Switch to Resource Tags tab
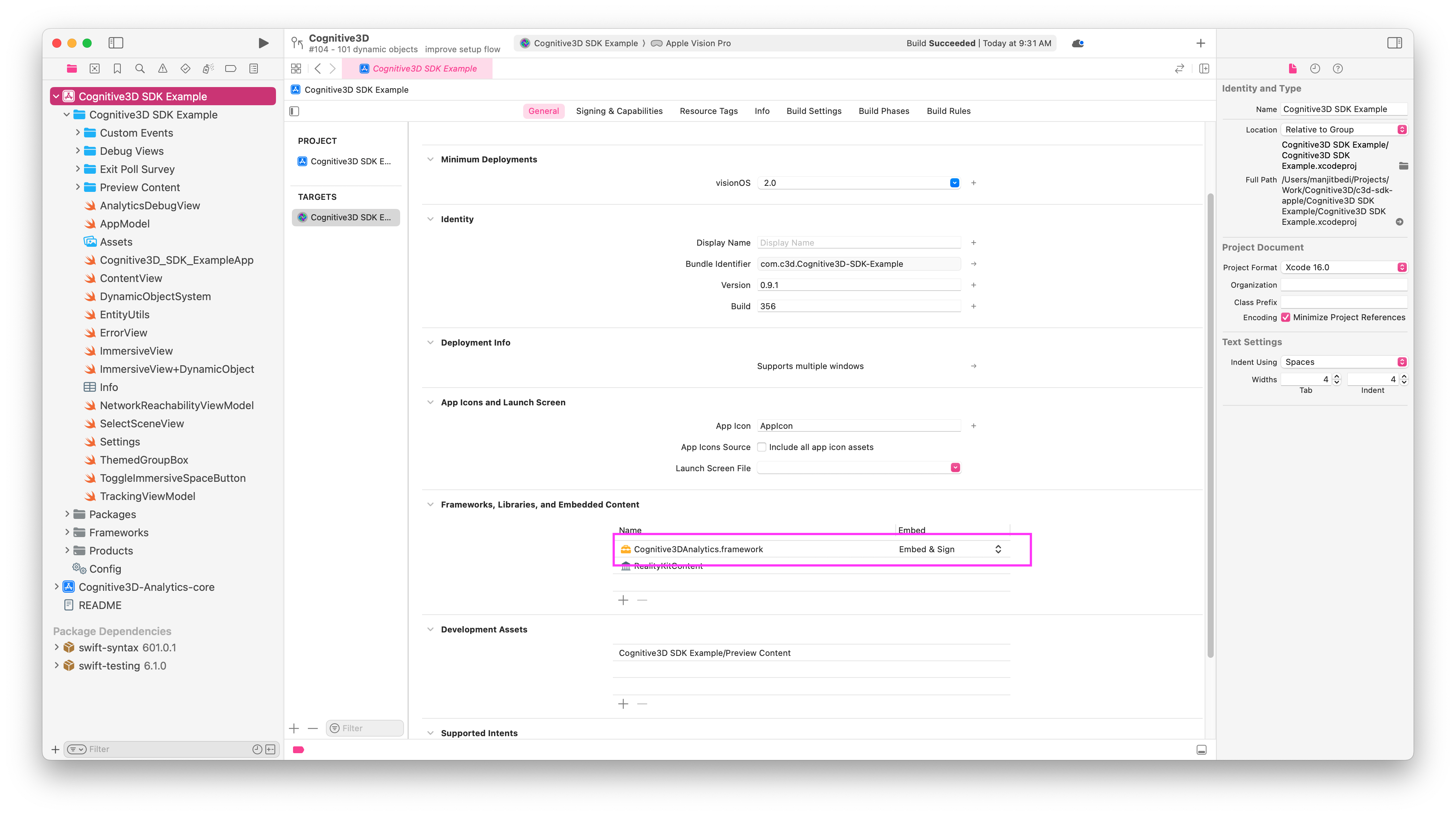Viewport: 1456px width, 816px height. click(x=708, y=111)
